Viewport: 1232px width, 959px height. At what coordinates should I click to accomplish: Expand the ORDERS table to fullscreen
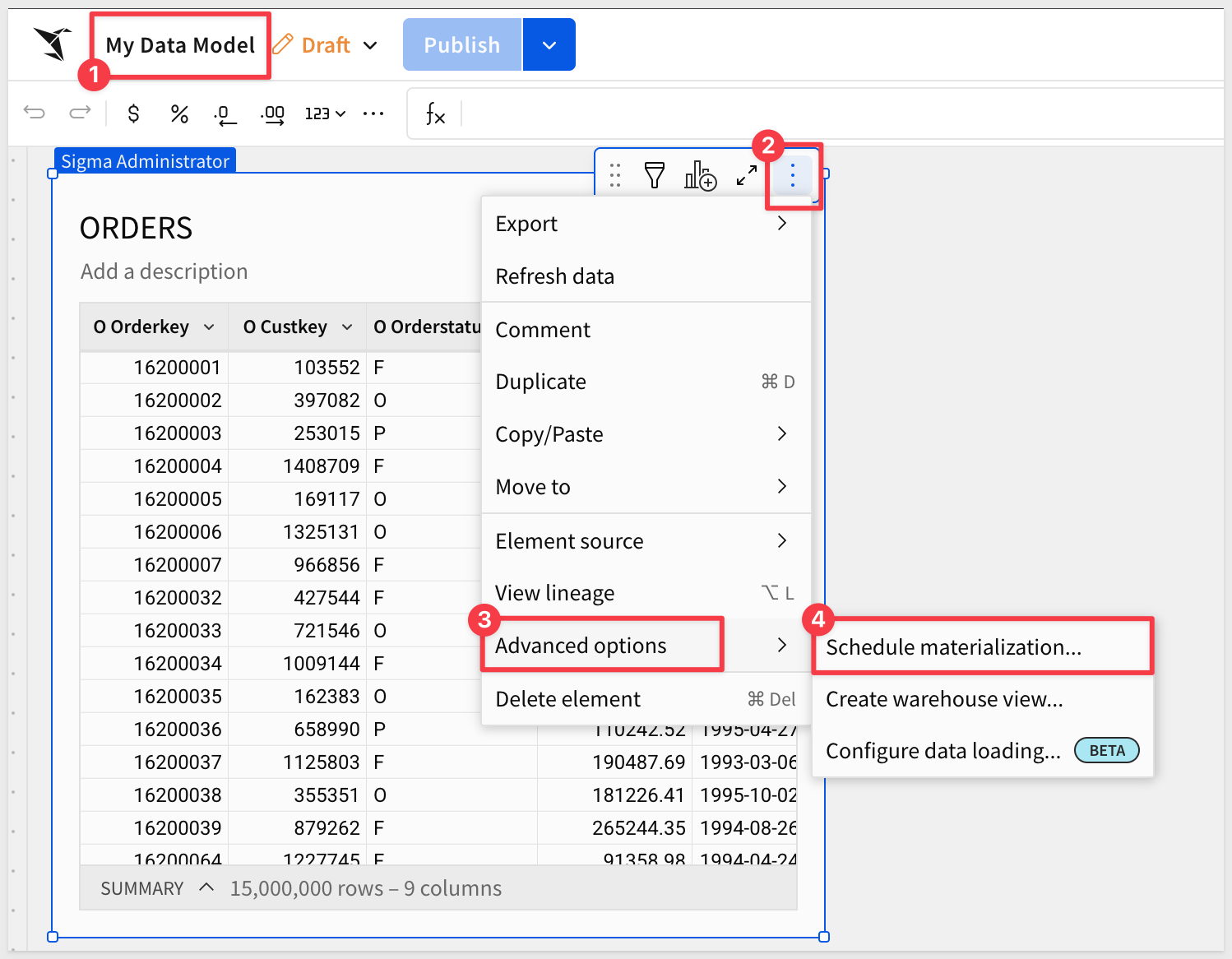tap(746, 175)
